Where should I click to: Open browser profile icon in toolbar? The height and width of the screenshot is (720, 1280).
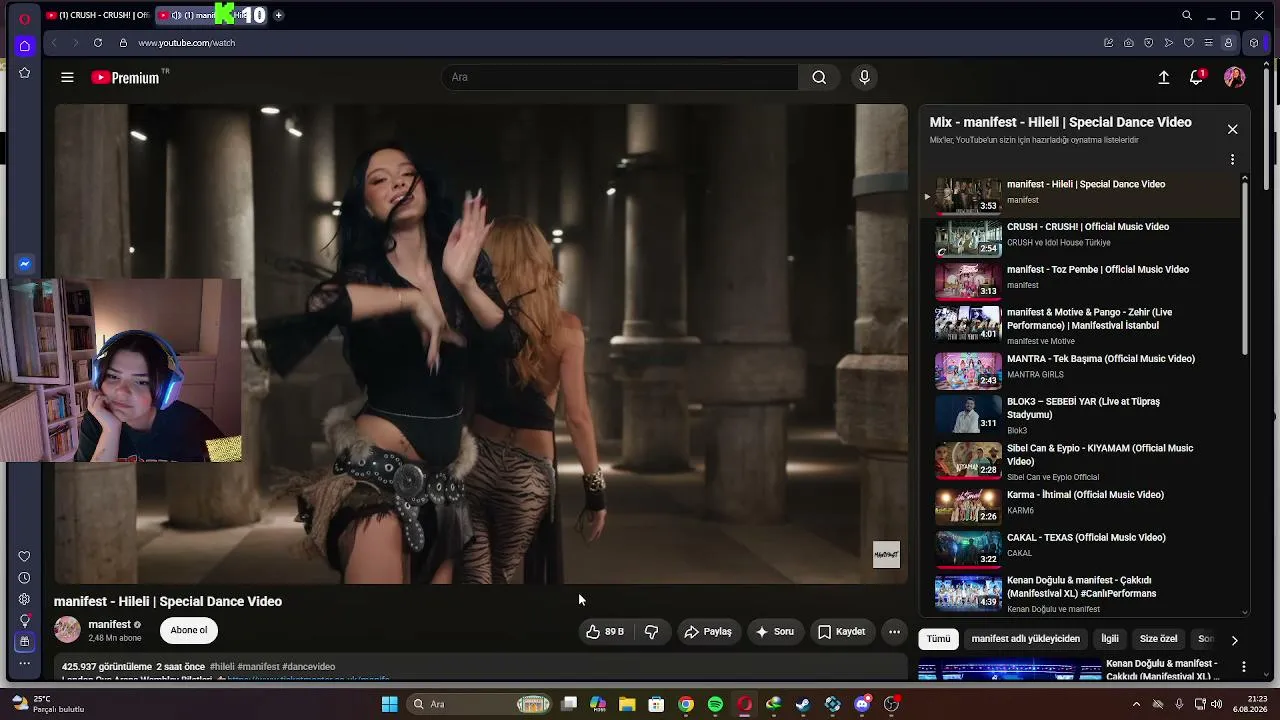click(x=1229, y=43)
